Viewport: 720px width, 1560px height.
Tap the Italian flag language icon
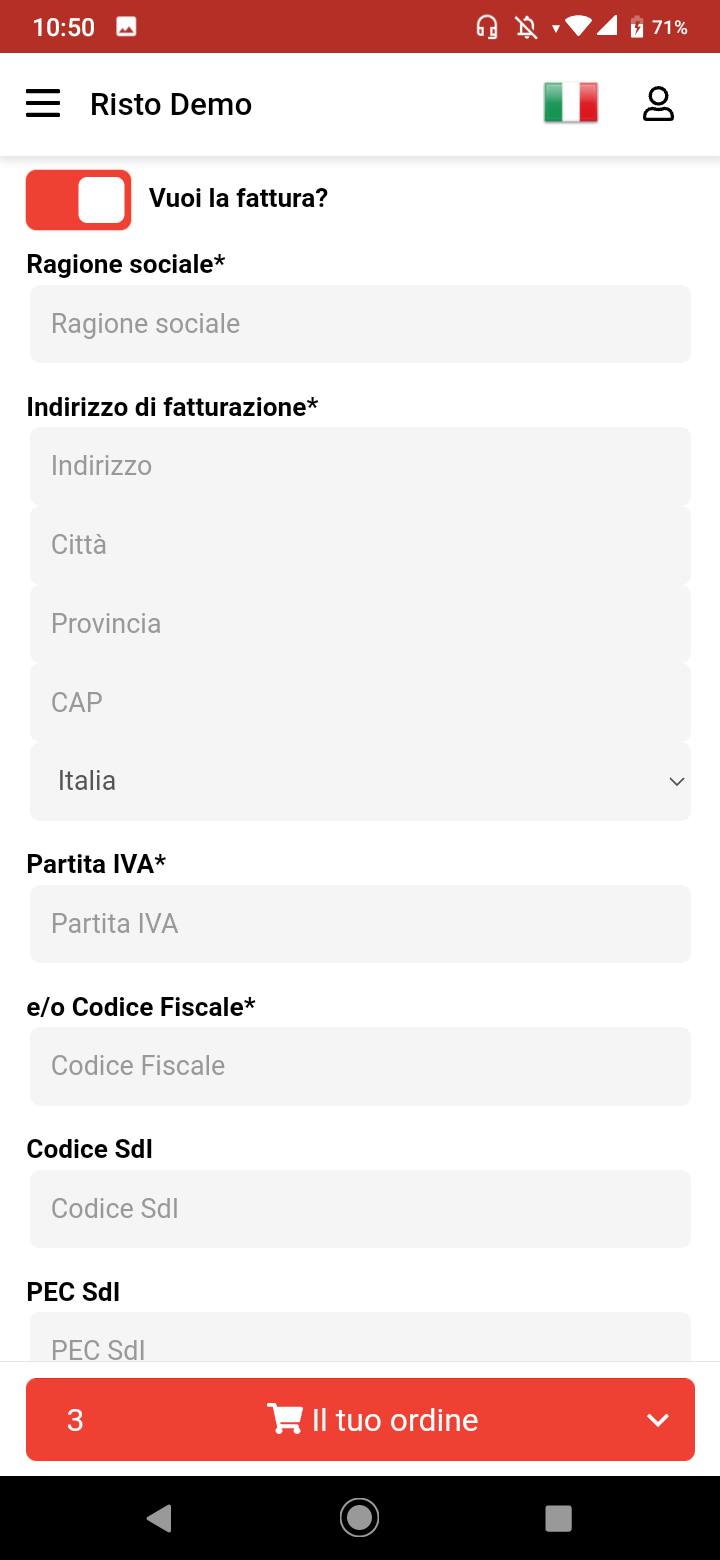click(571, 103)
